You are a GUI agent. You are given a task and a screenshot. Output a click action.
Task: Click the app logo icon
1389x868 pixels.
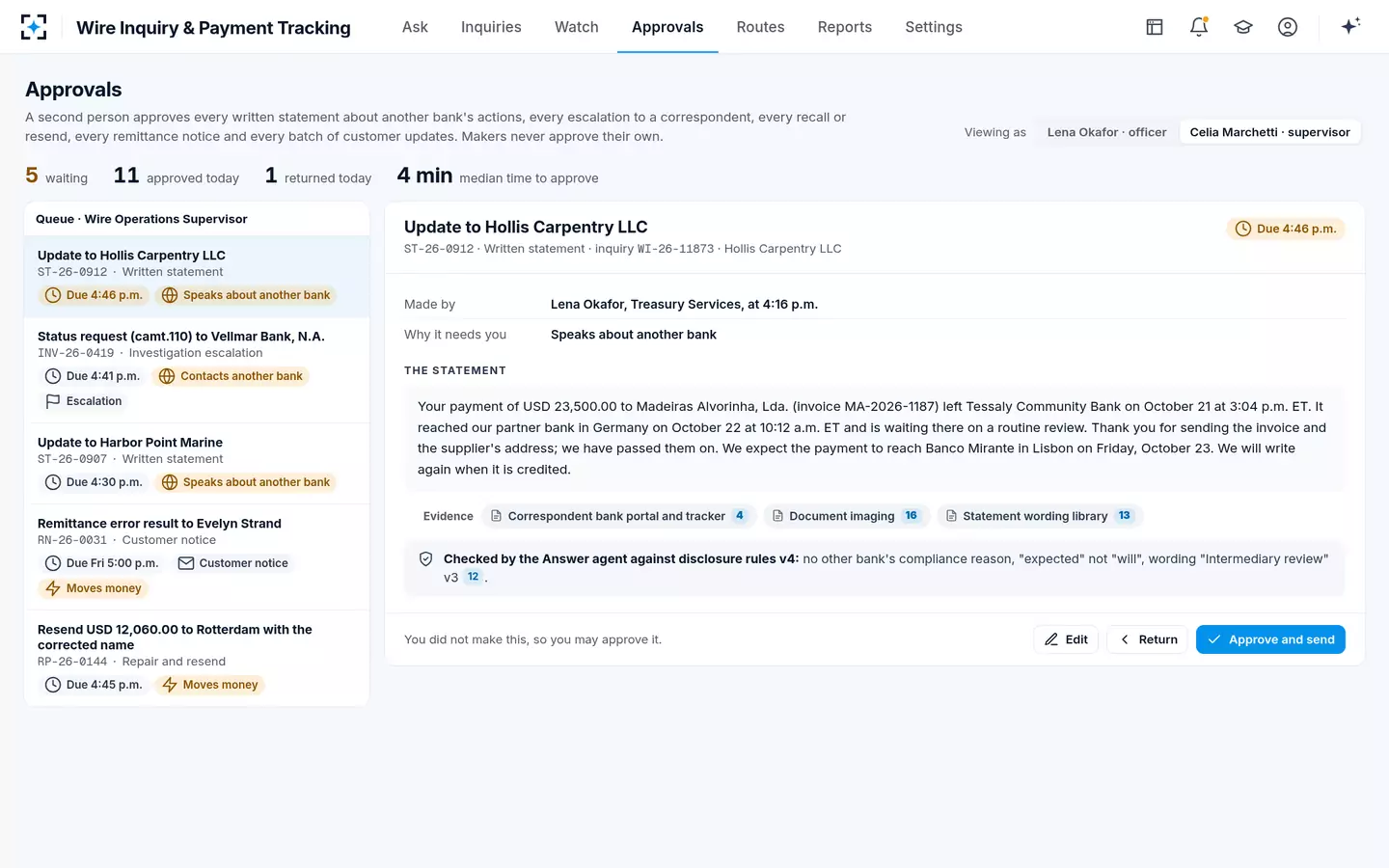coord(34,27)
